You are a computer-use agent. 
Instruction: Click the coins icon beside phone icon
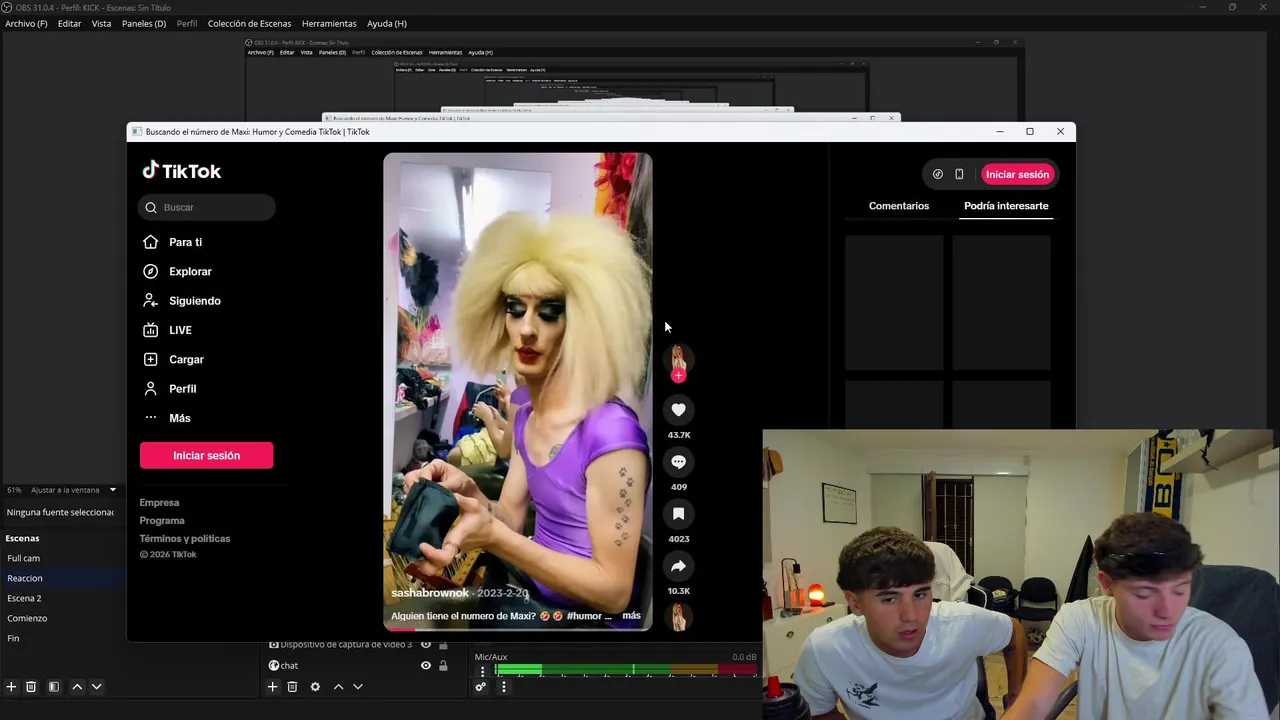(937, 174)
